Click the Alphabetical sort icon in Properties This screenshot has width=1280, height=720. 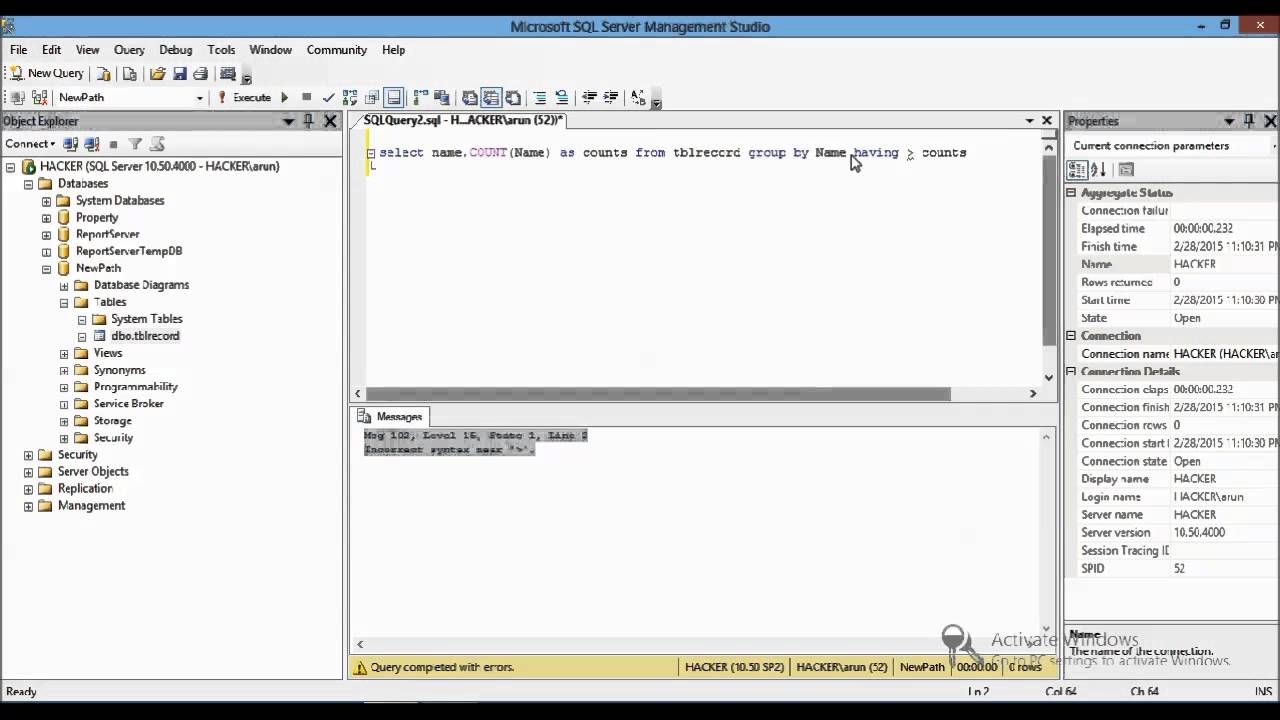pyautogui.click(x=1098, y=169)
